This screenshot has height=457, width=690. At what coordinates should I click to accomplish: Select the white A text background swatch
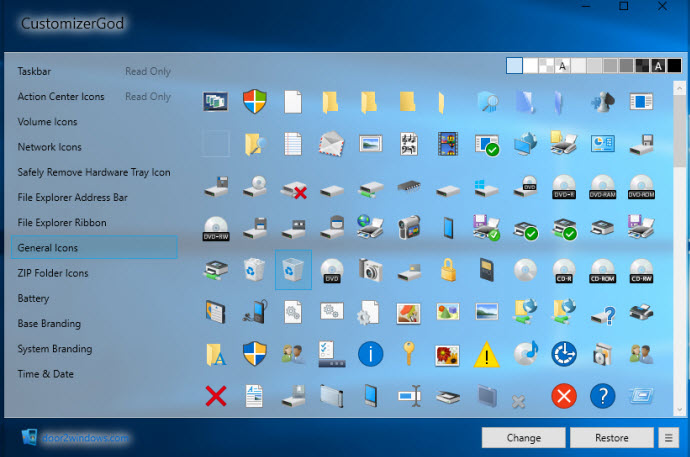point(562,66)
